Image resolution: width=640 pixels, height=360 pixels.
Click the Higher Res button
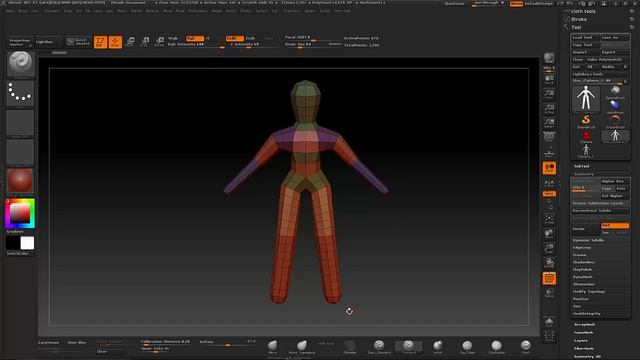point(615,181)
